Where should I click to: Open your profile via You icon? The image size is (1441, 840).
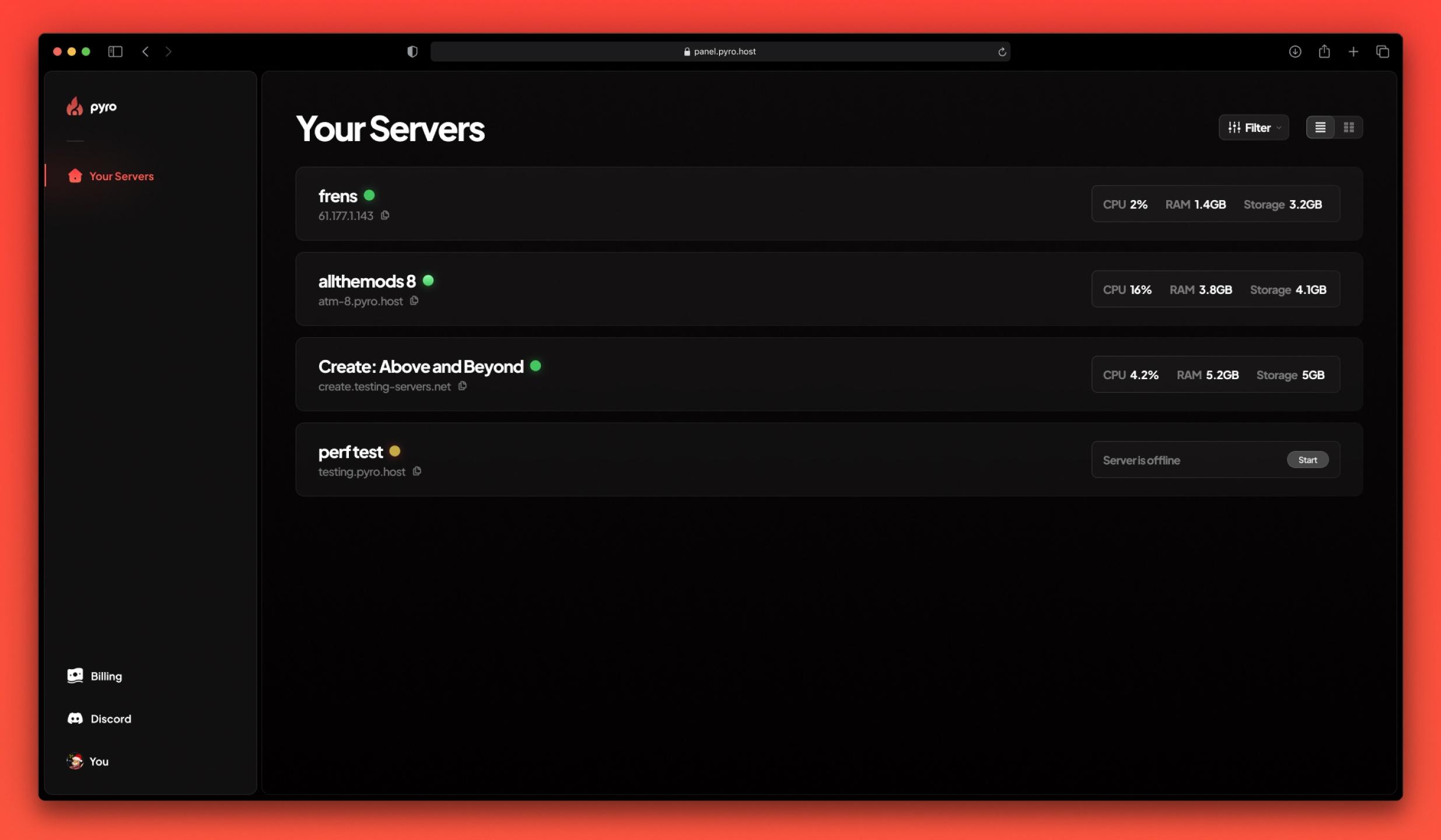pyautogui.click(x=75, y=761)
